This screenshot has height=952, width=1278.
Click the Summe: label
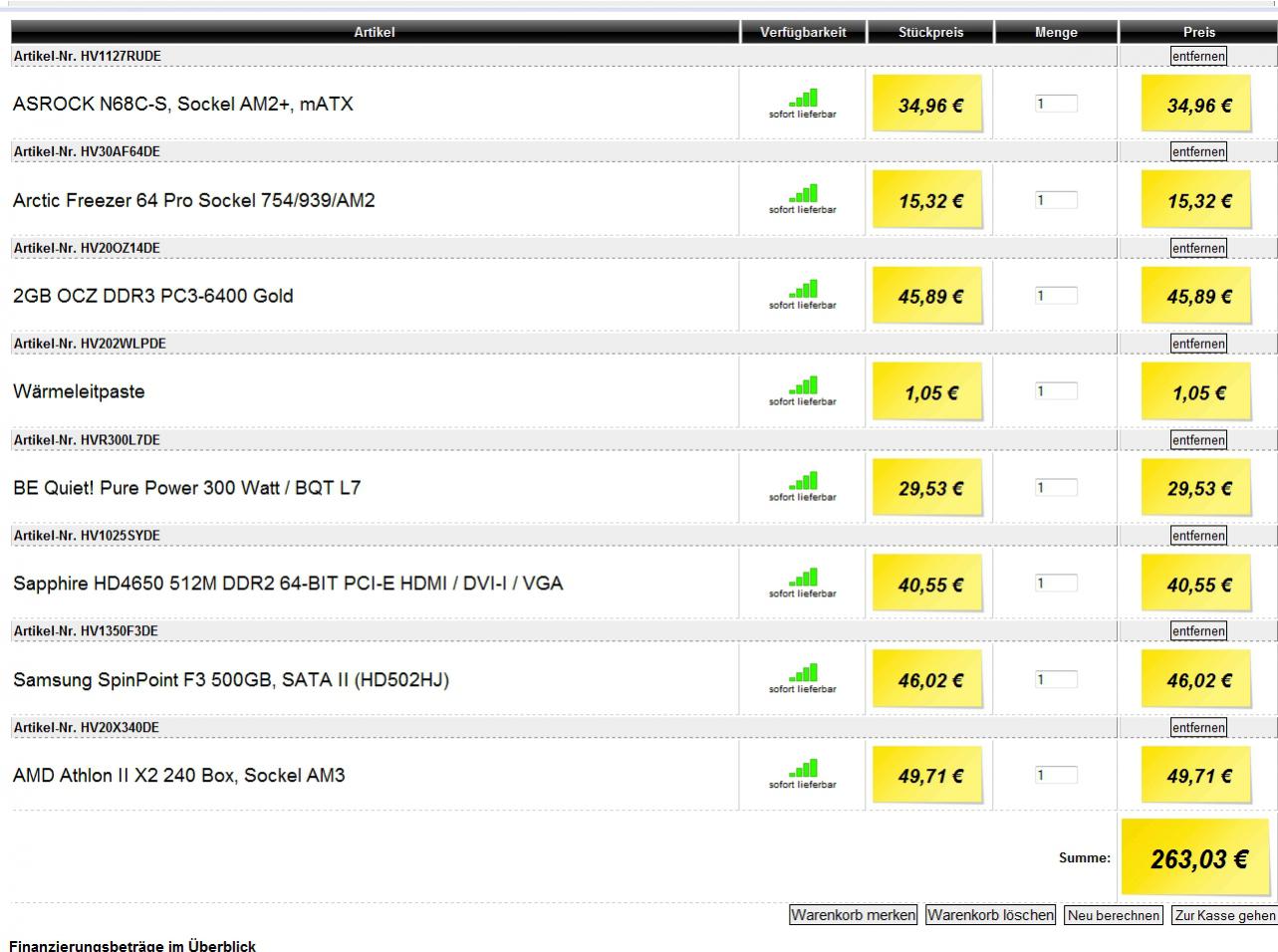click(x=1085, y=857)
